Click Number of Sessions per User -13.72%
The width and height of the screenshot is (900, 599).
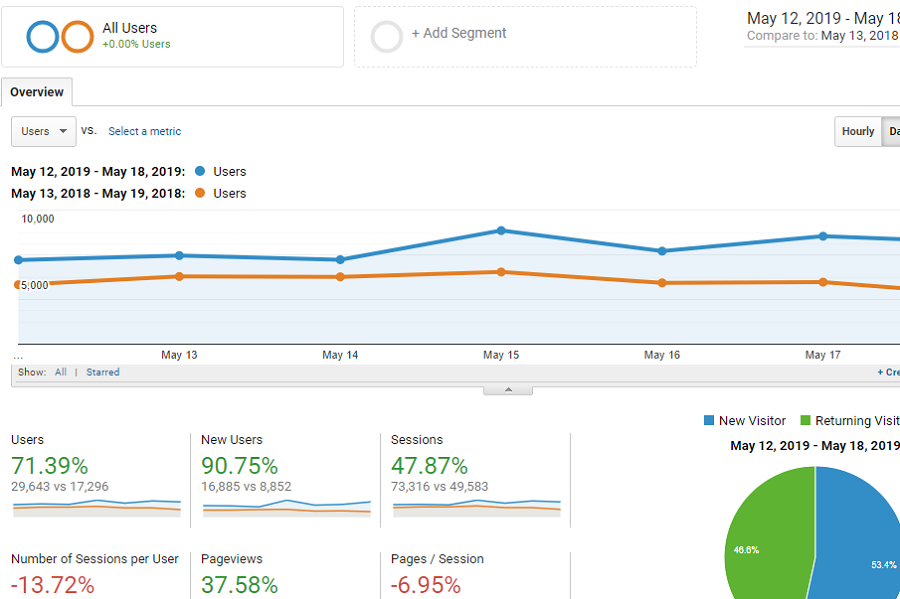coord(53,585)
